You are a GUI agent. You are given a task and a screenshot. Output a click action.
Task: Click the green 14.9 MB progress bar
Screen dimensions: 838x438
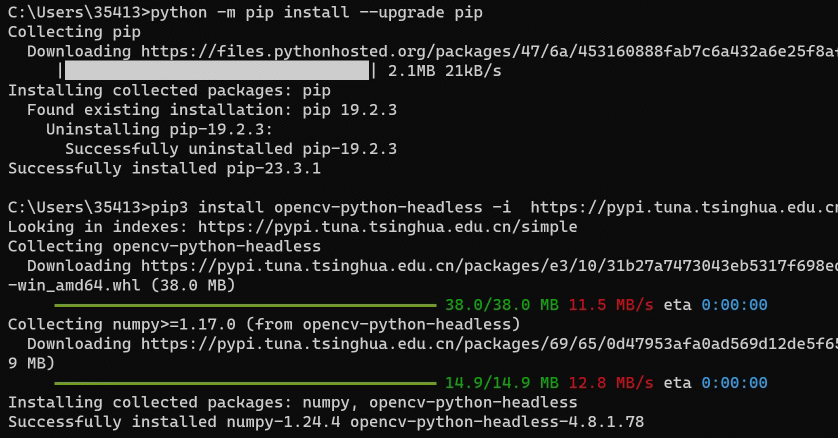[x=245, y=382]
